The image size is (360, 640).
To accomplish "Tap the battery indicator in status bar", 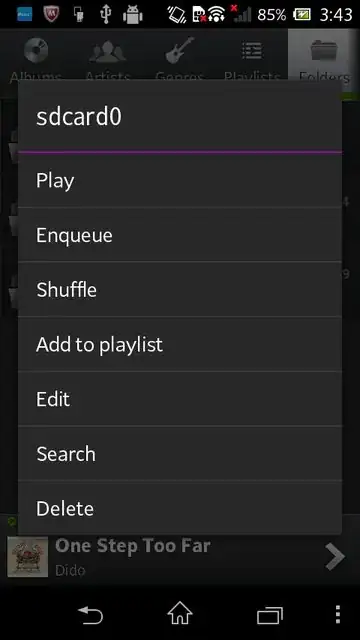I will point(301,15).
